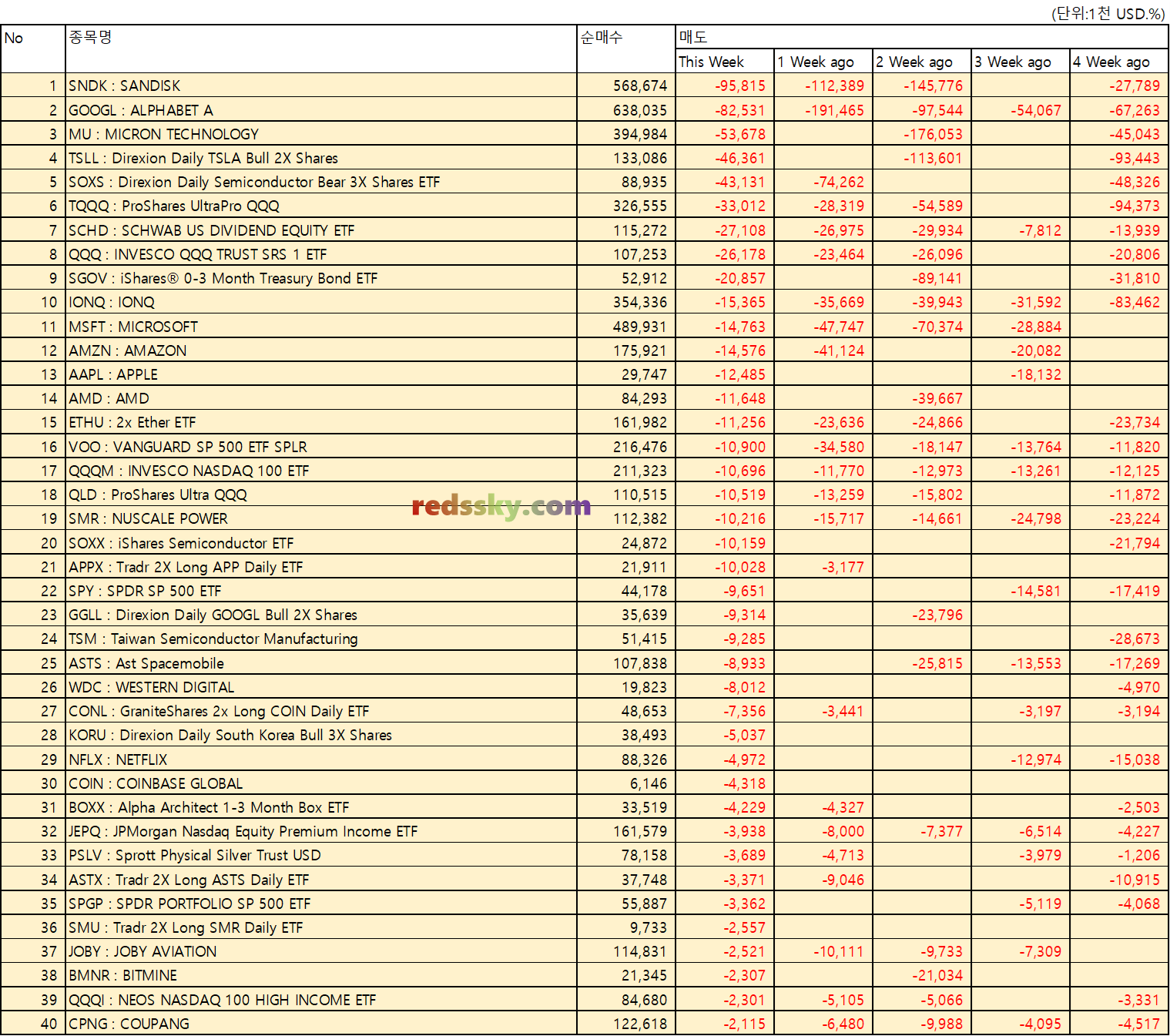Select the 'GOOGL : ALPHABET A' cell
Image resolution: width=1170 pixels, height=1036 pixels.
[321, 110]
